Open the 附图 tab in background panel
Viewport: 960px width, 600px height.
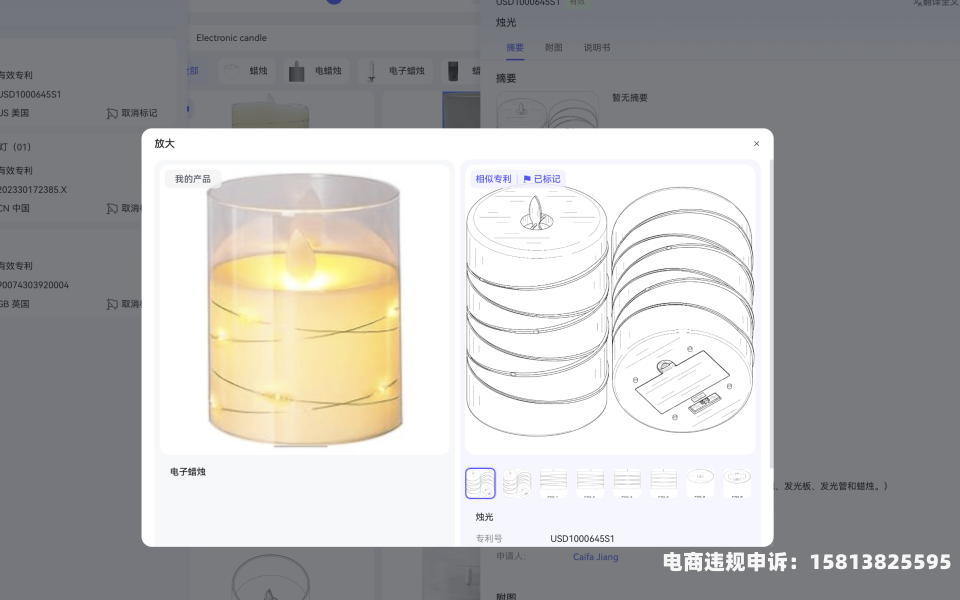click(553, 47)
